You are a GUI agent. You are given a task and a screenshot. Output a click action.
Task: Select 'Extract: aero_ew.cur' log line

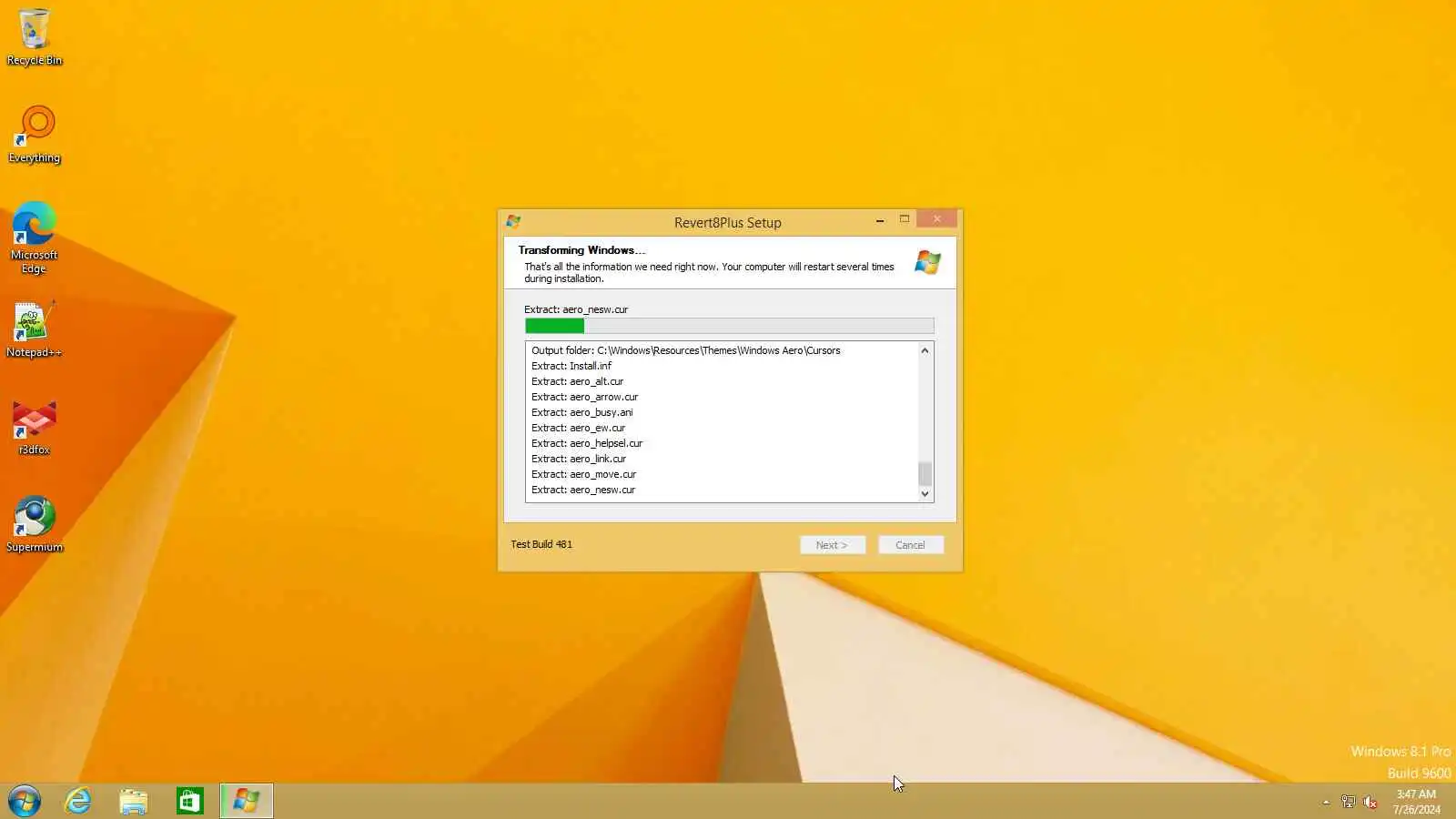pos(579,428)
